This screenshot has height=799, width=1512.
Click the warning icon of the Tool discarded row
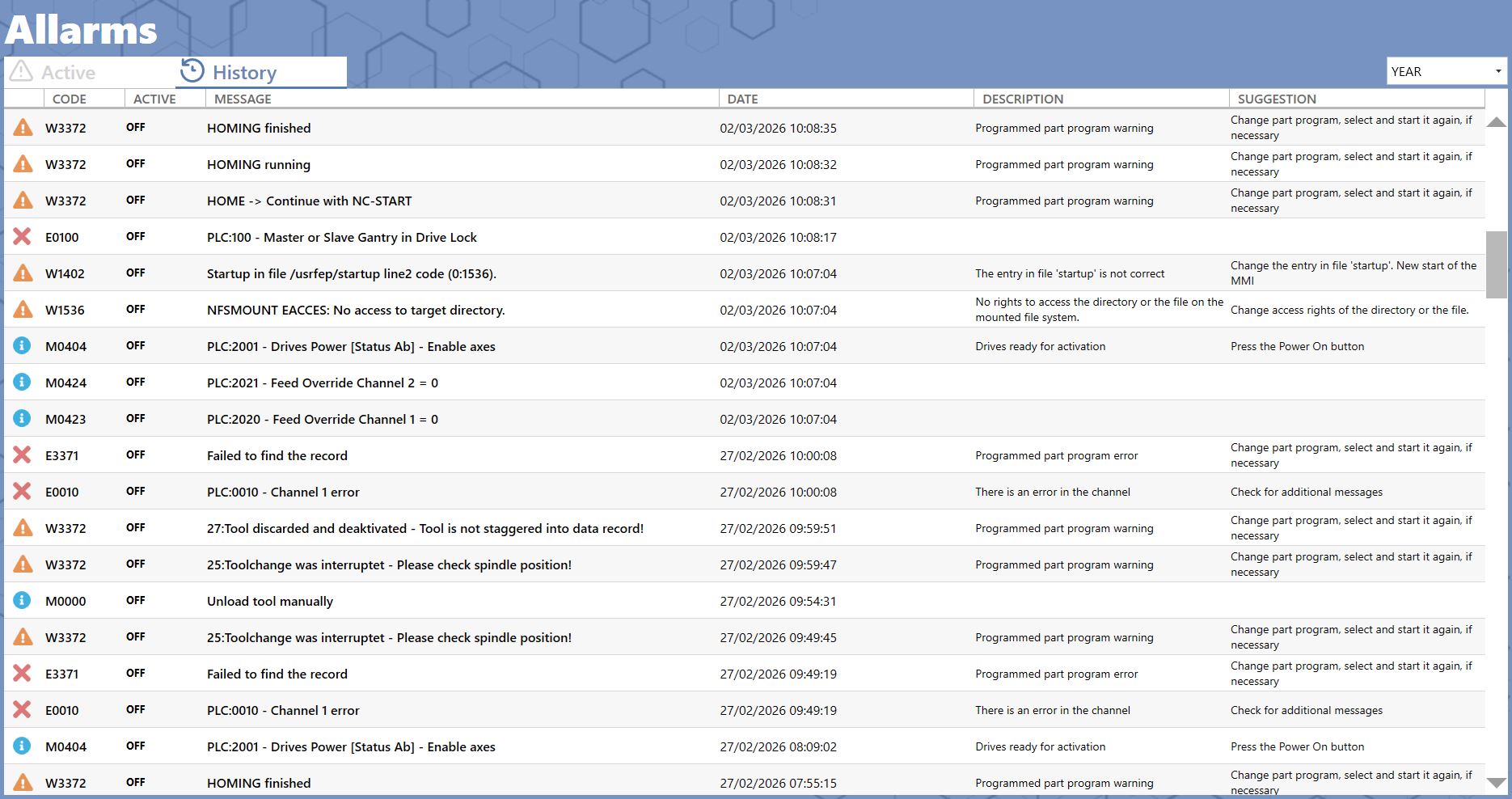23,528
